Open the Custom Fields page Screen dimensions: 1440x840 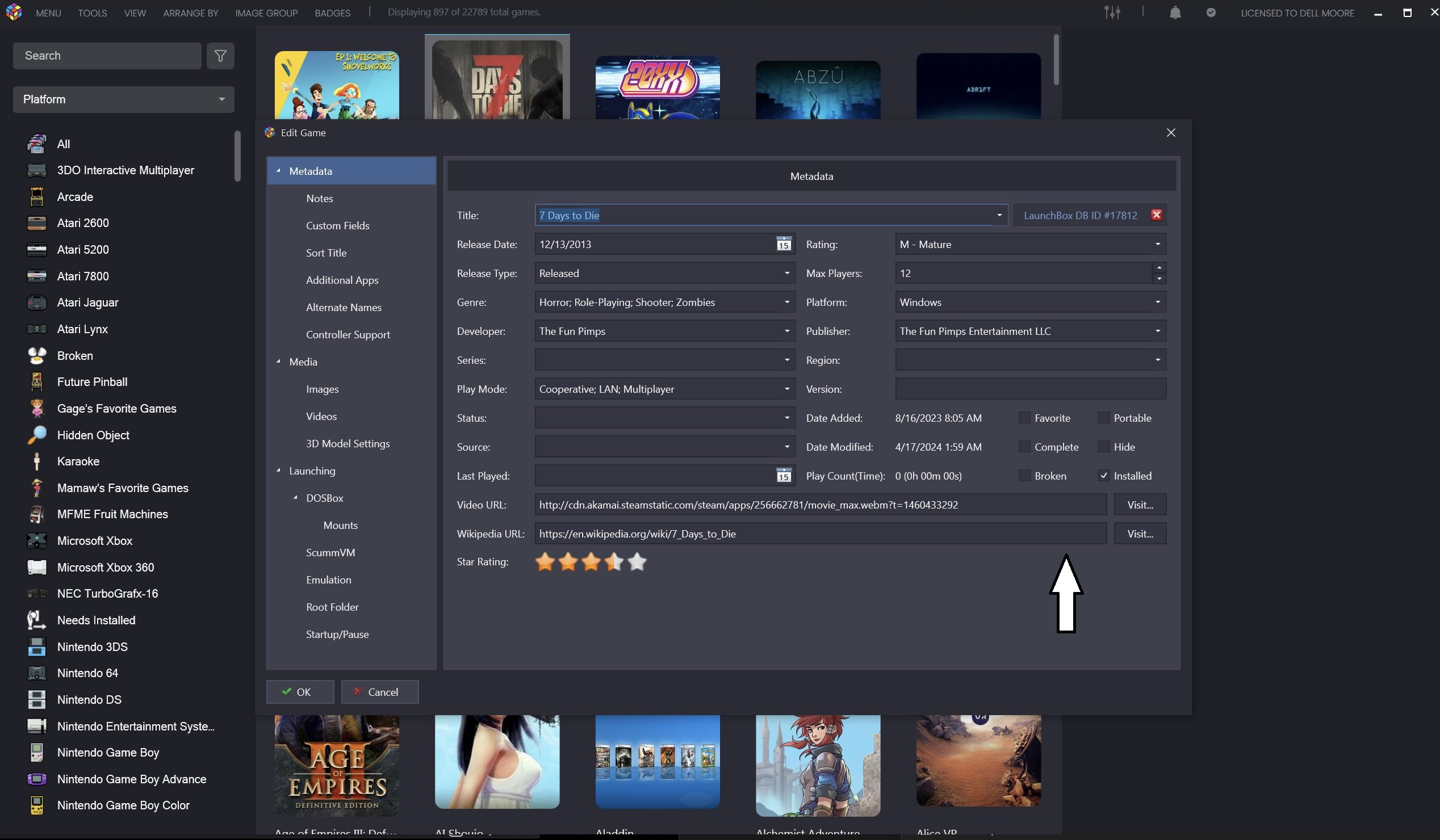click(337, 225)
